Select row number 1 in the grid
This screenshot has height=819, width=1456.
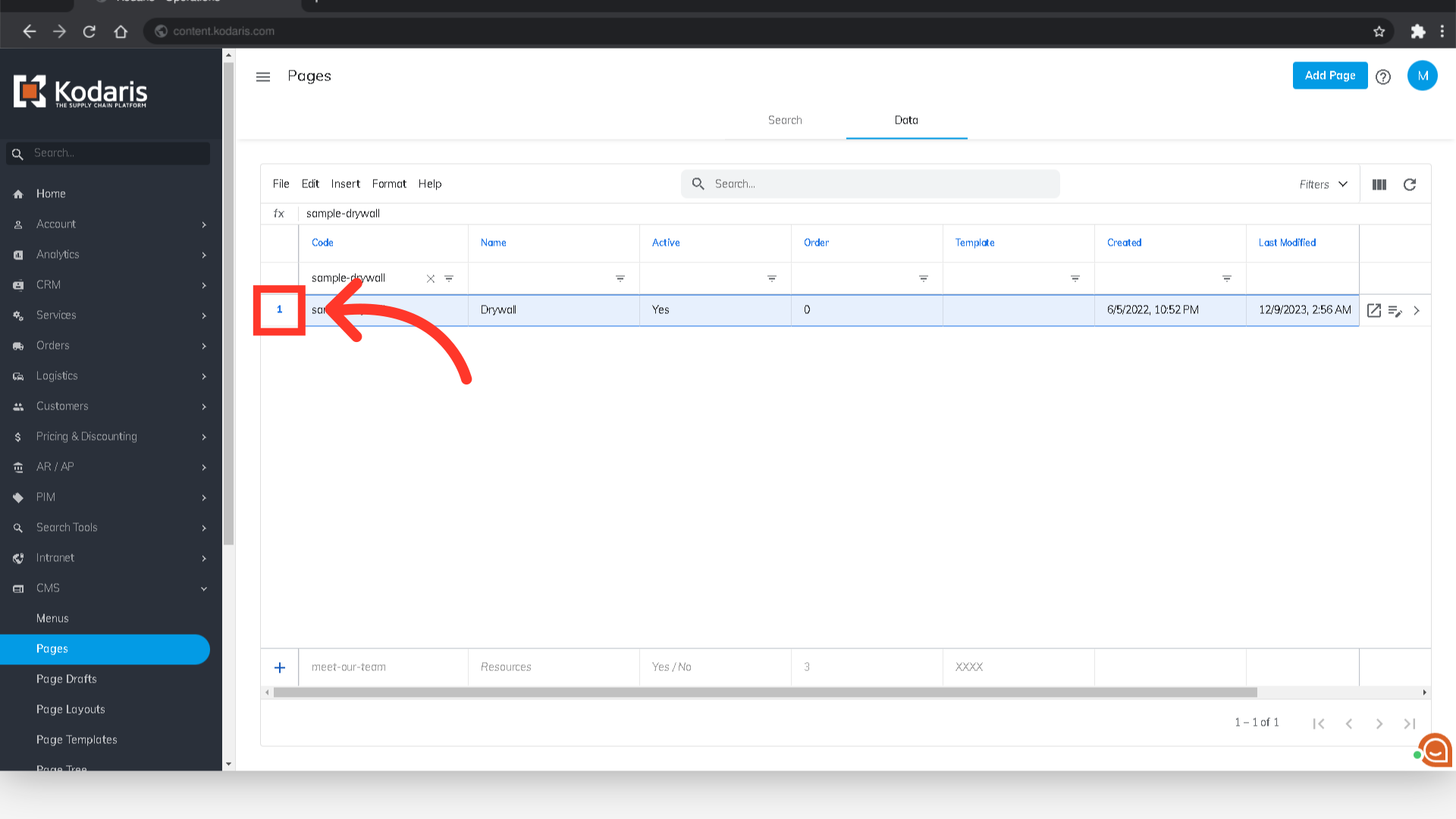point(280,309)
